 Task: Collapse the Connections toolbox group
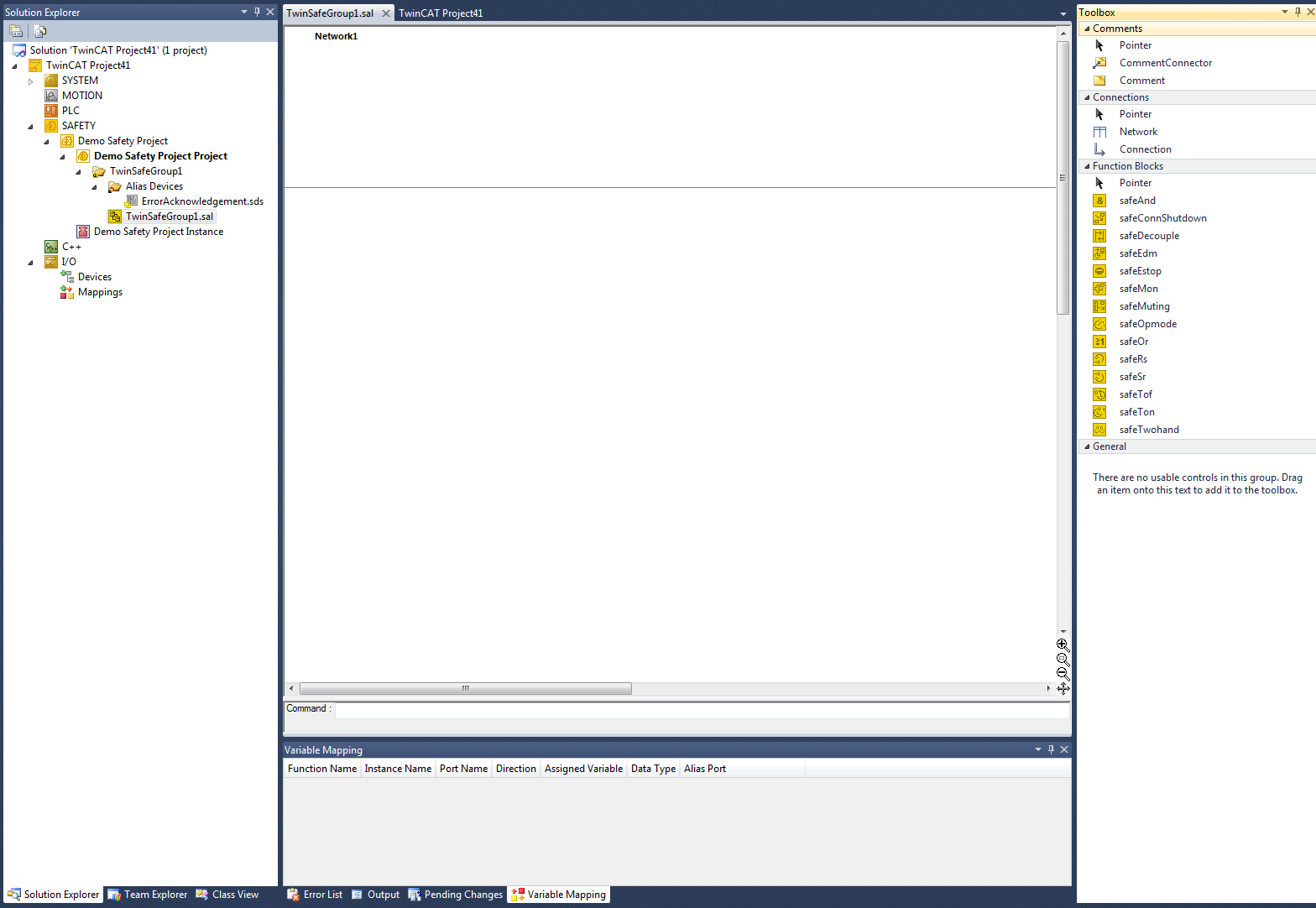coord(1087,97)
